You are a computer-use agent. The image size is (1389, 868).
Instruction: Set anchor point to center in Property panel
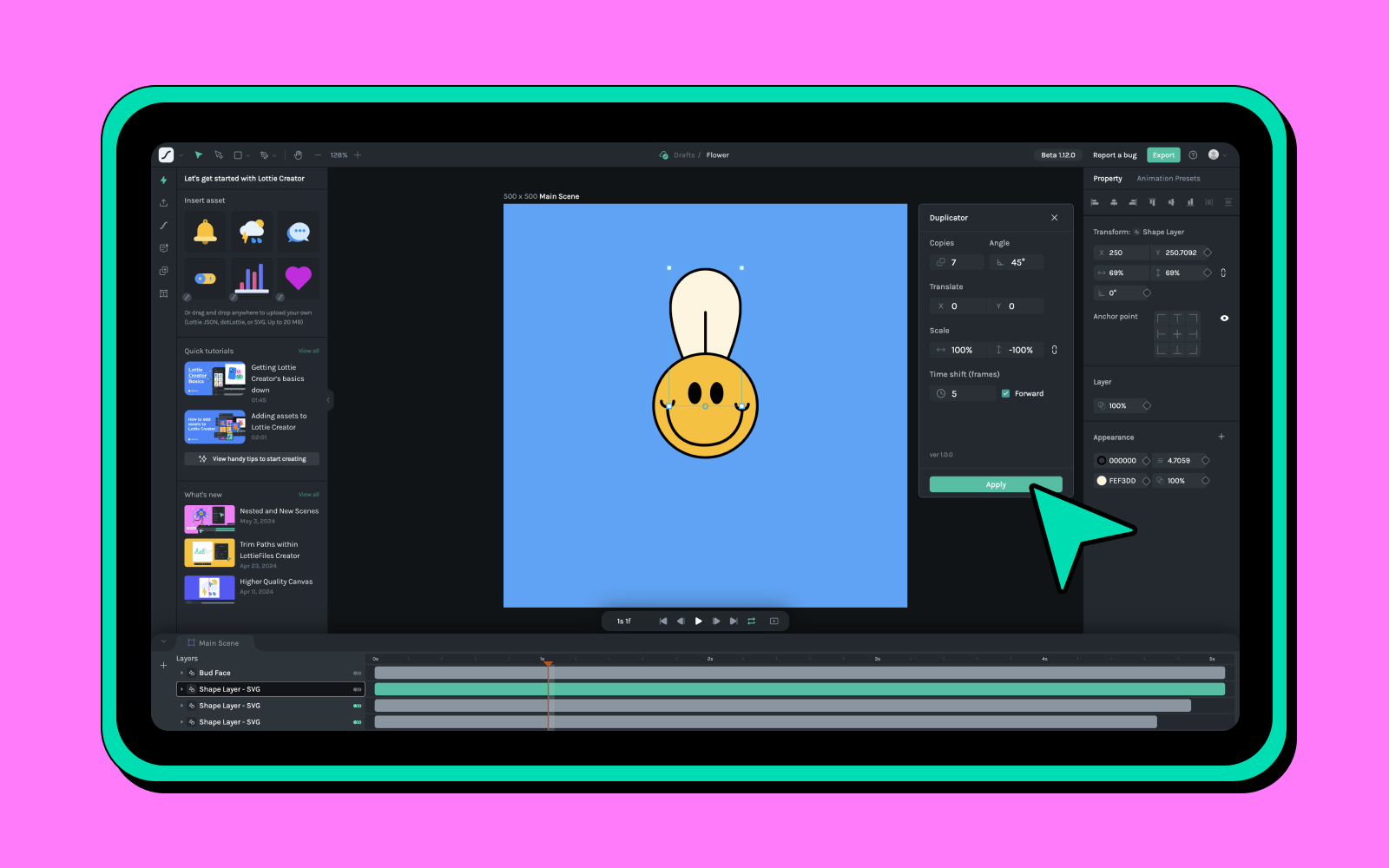click(x=1177, y=333)
